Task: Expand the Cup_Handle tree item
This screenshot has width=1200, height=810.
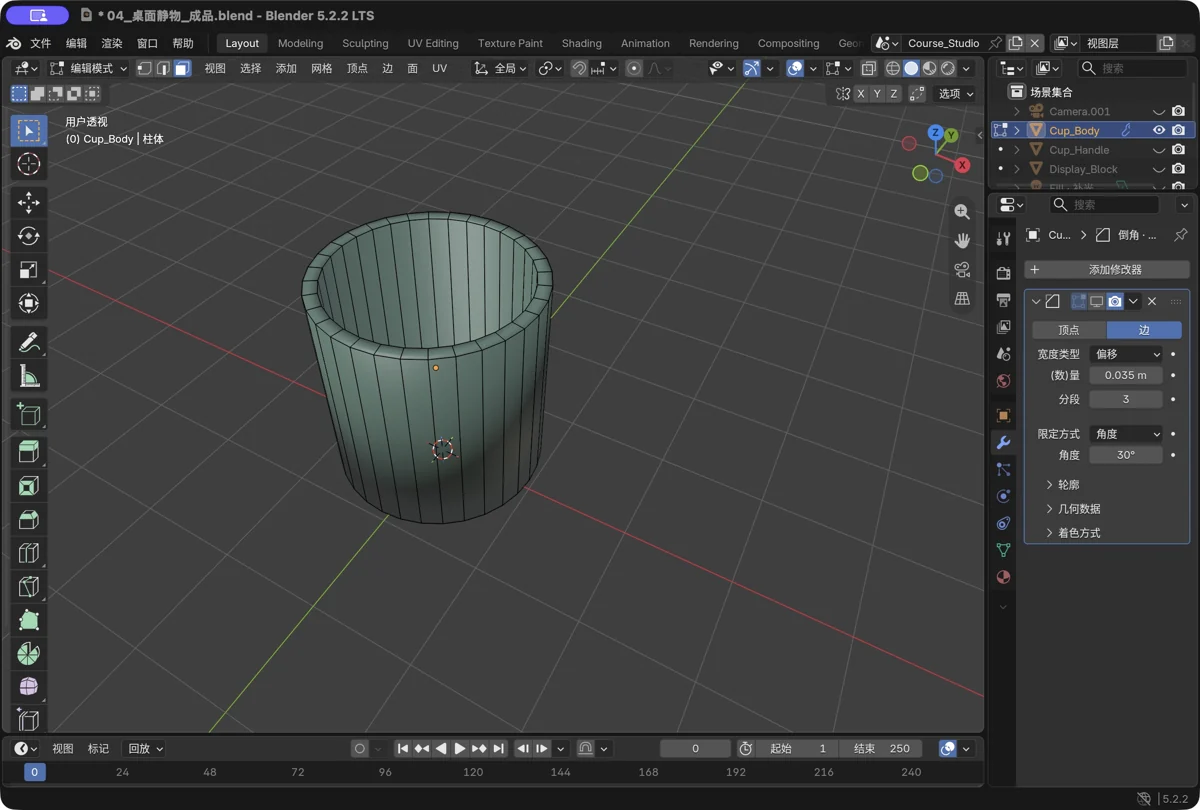Action: pos(1017,150)
